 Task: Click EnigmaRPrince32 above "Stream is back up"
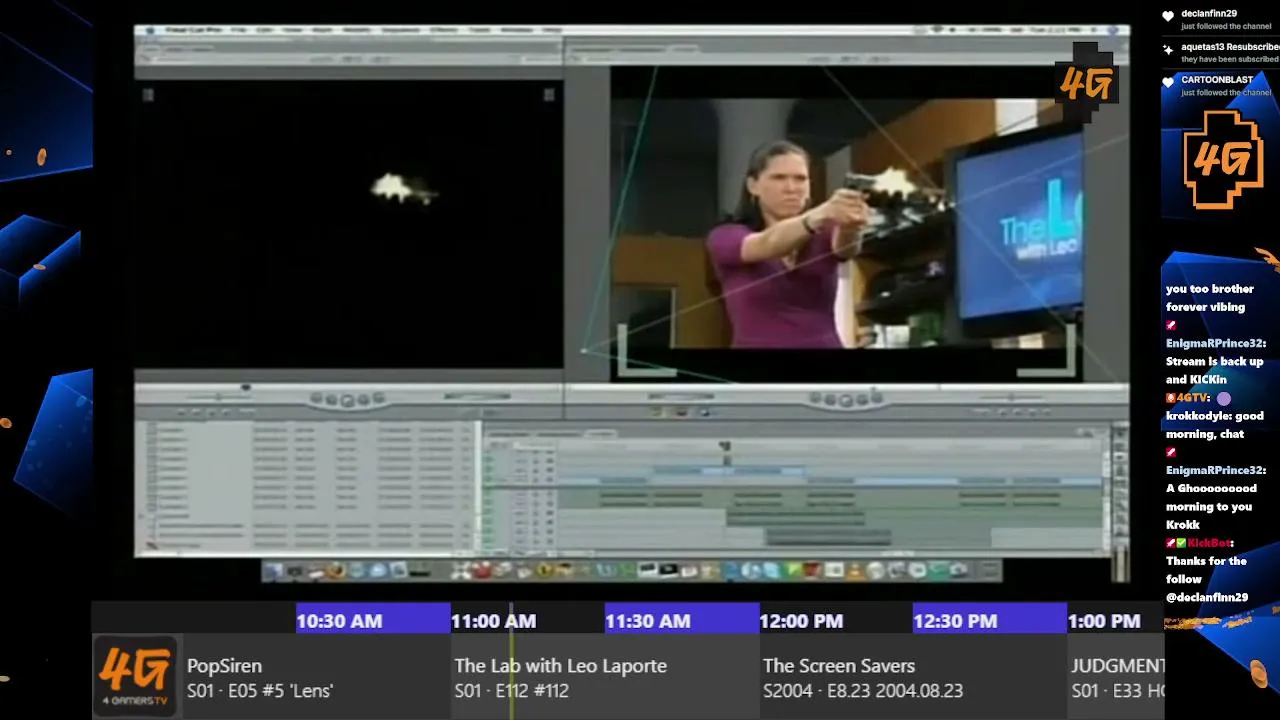tap(1216, 343)
